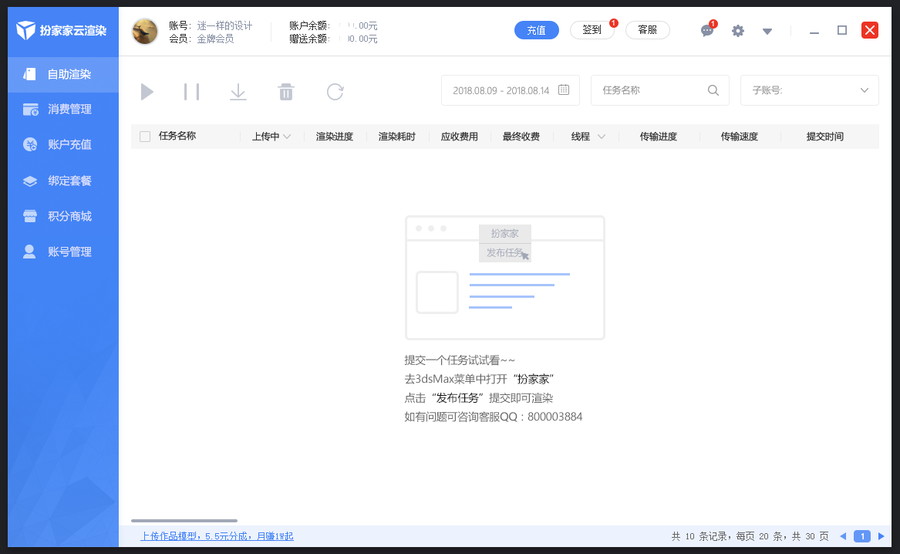900x554 pixels.
Task: Expand the 上传中 status filter dropdown
Action: [272, 136]
